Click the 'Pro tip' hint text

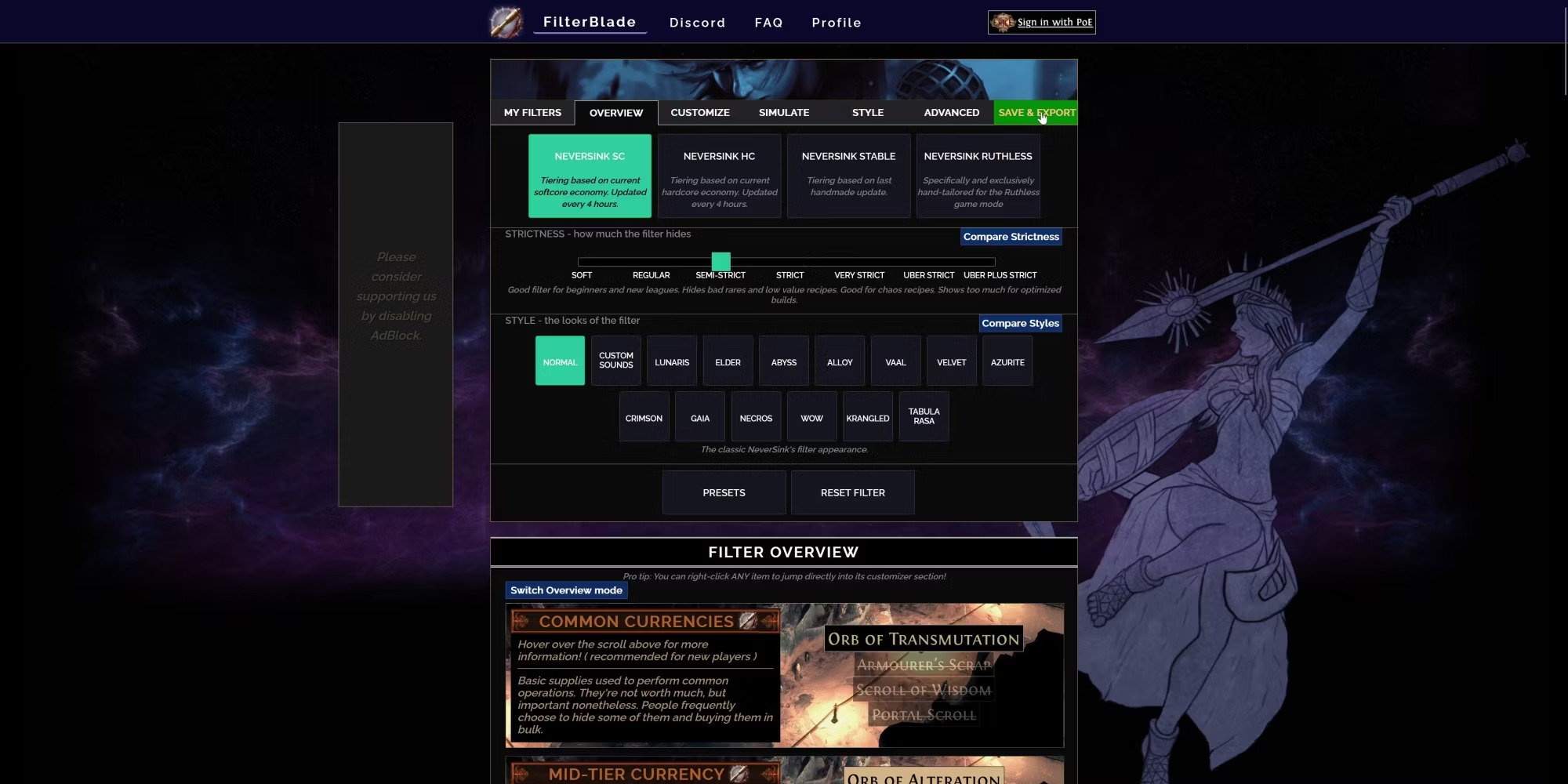click(x=784, y=576)
